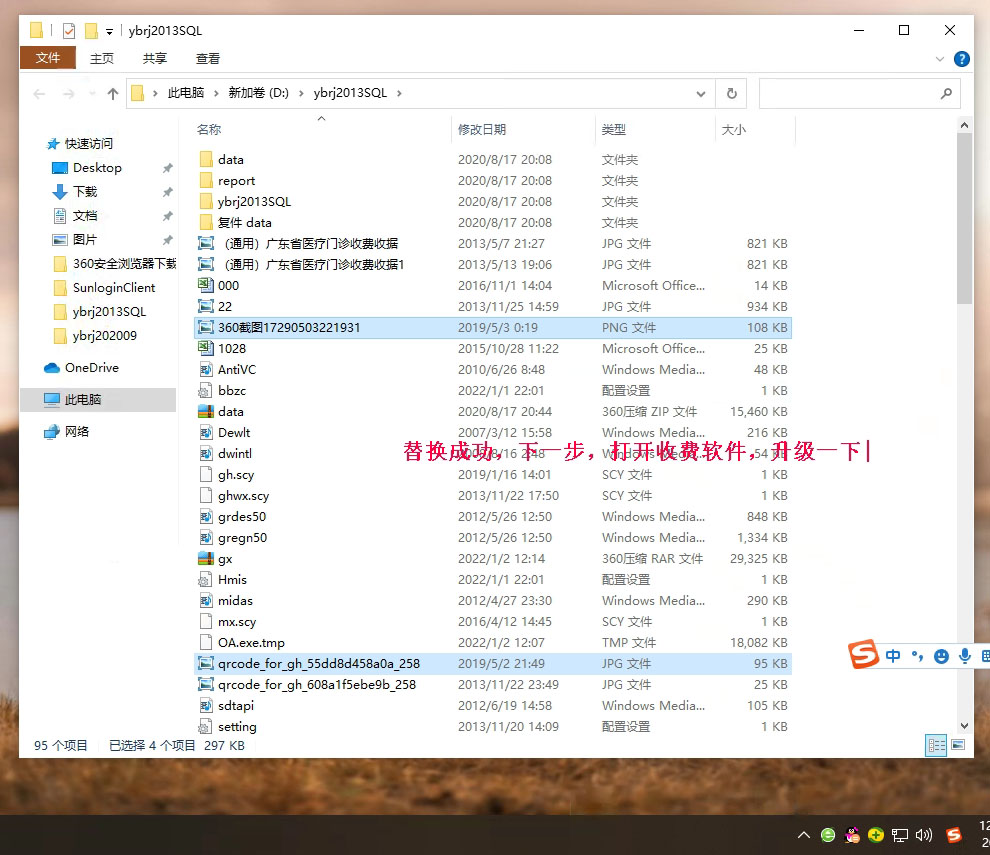Show hidden system tray icons
The image size is (990, 855).
pos(803,834)
